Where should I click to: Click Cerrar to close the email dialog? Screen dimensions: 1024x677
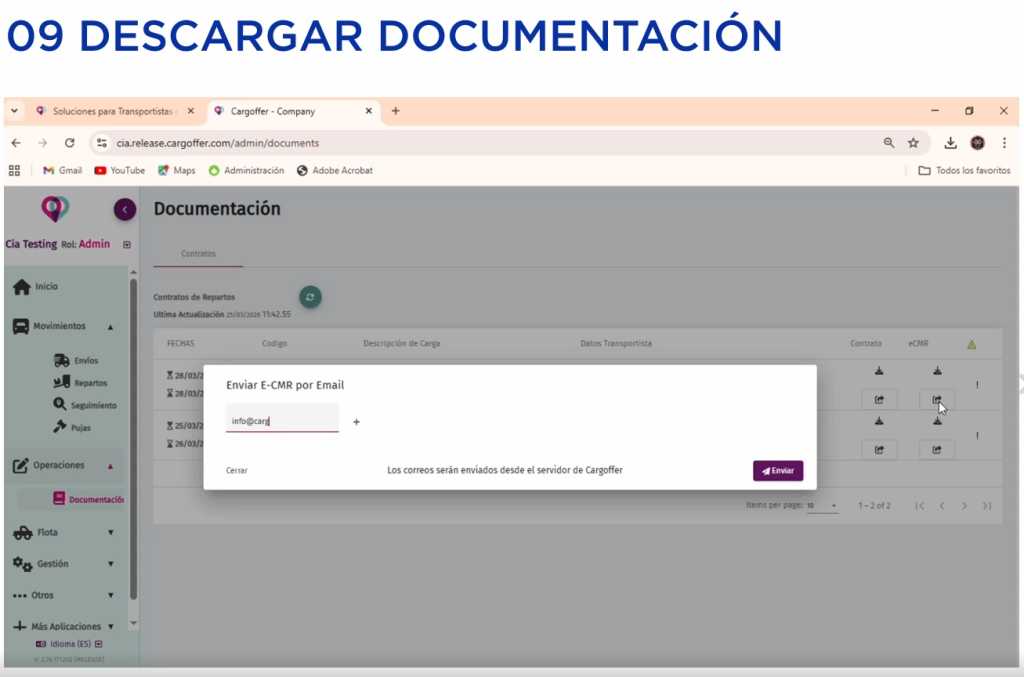click(x=237, y=470)
